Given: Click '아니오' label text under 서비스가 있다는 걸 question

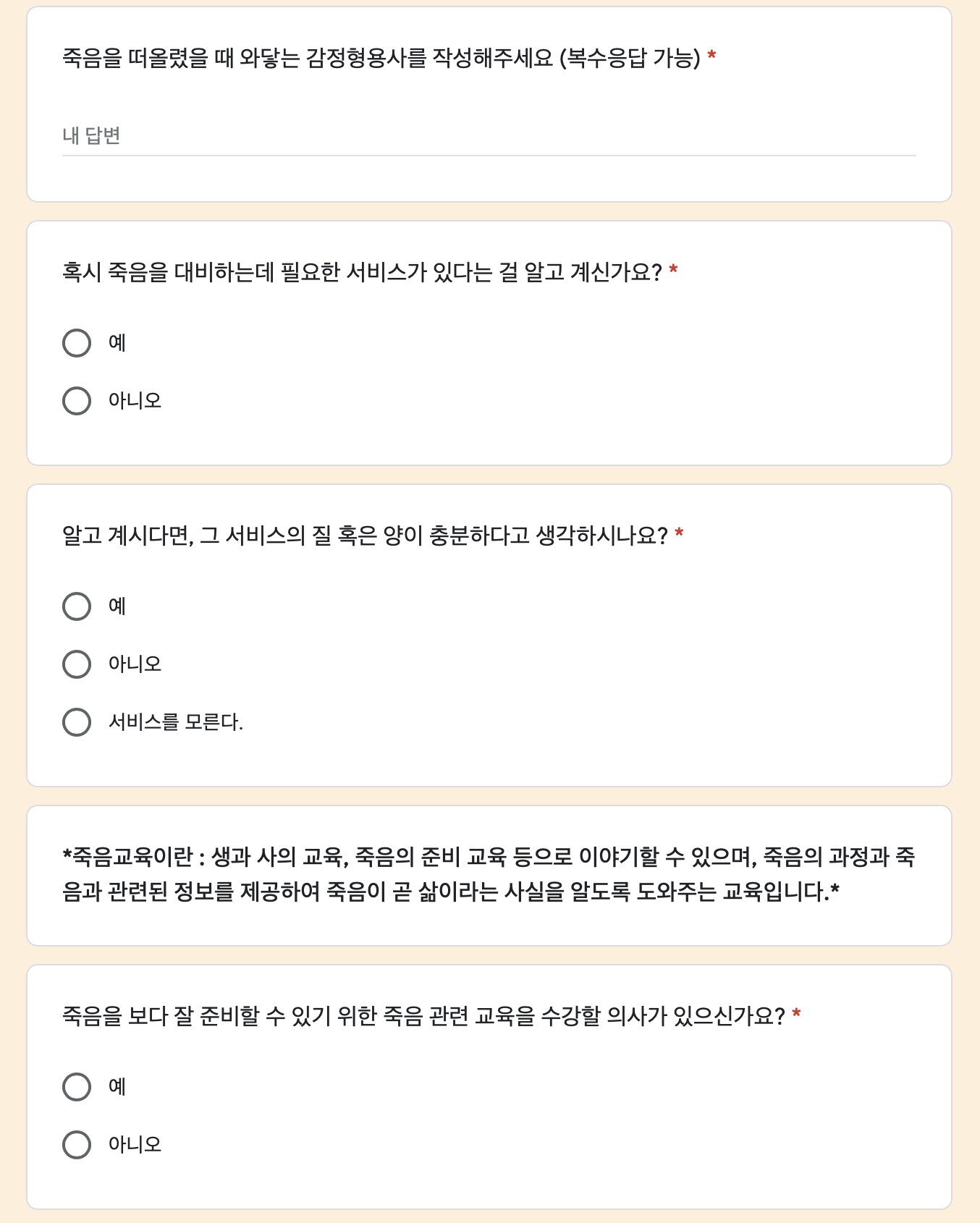Looking at the screenshot, I should click(x=135, y=401).
